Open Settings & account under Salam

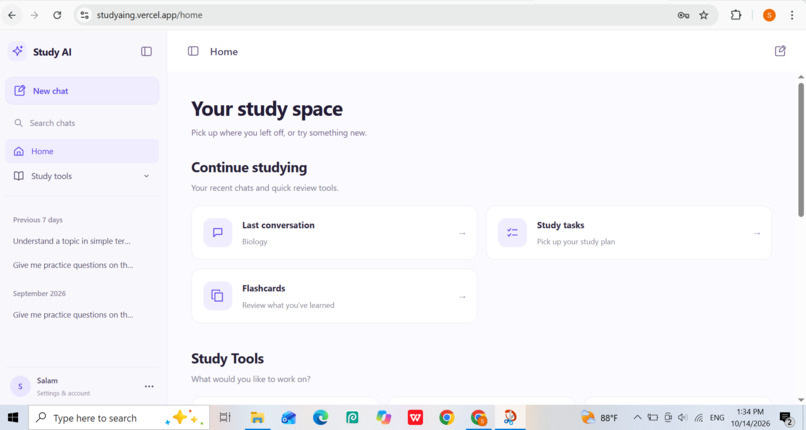pyautogui.click(x=63, y=393)
